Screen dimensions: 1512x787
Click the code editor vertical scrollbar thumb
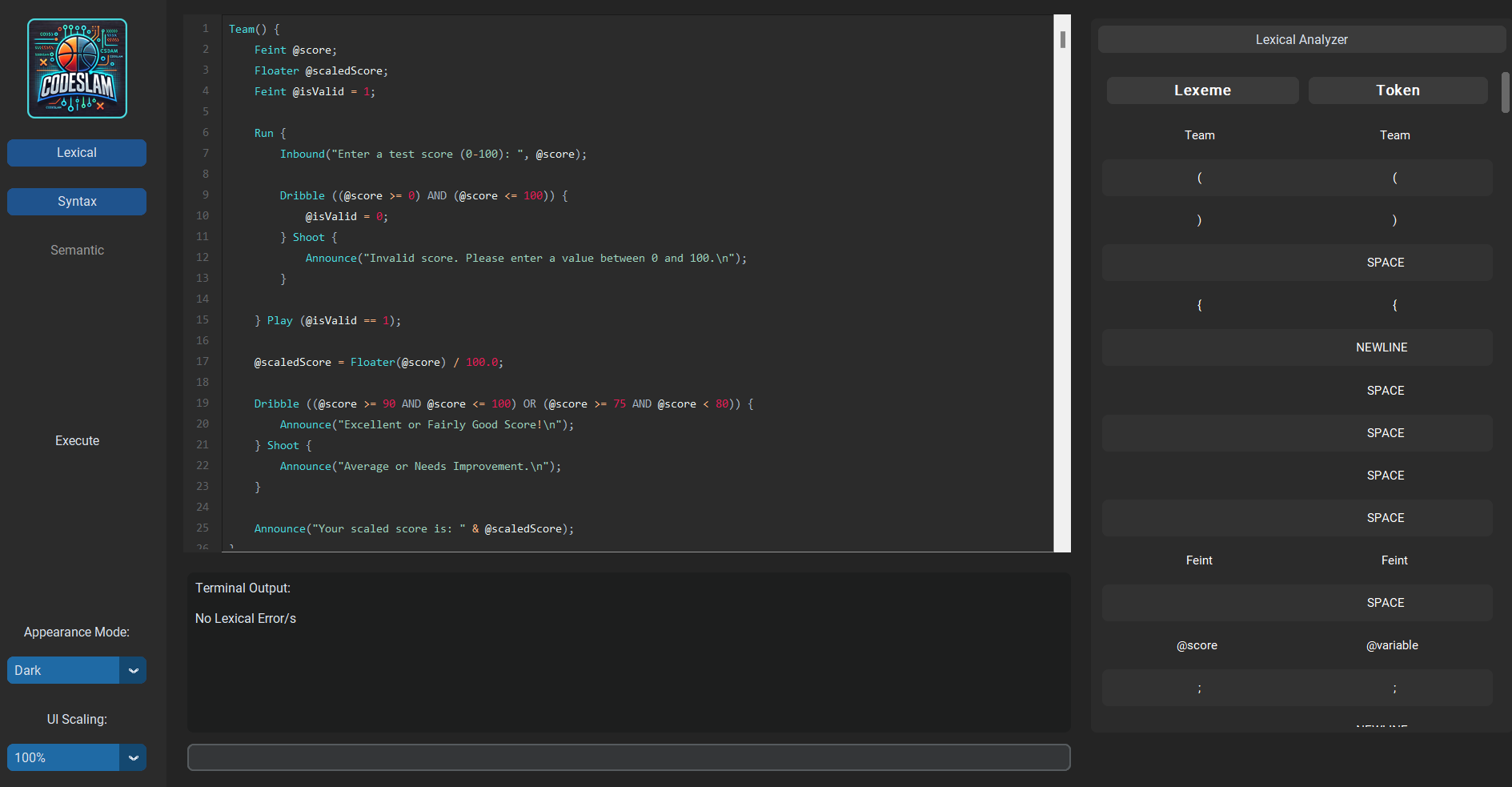point(1062,39)
